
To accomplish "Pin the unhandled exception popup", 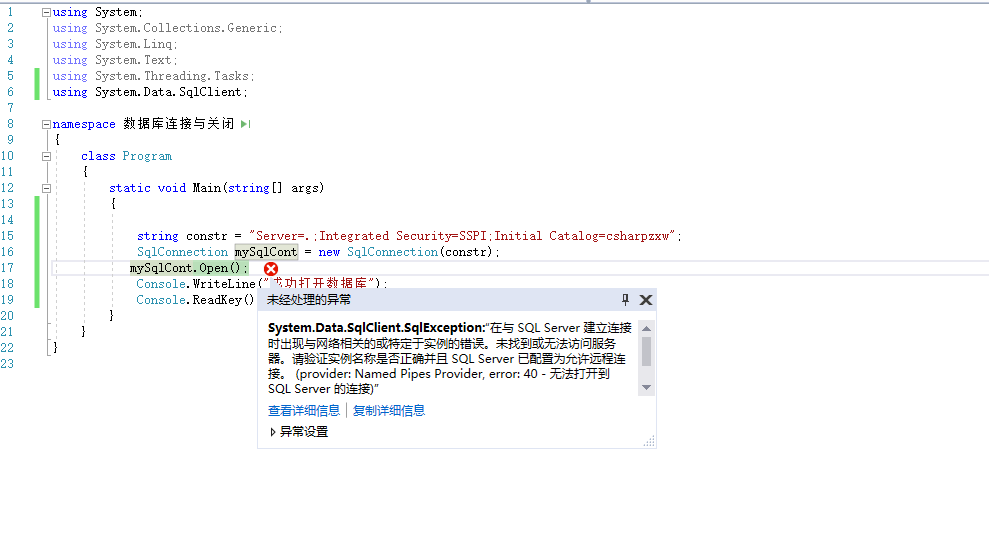I will (x=625, y=299).
